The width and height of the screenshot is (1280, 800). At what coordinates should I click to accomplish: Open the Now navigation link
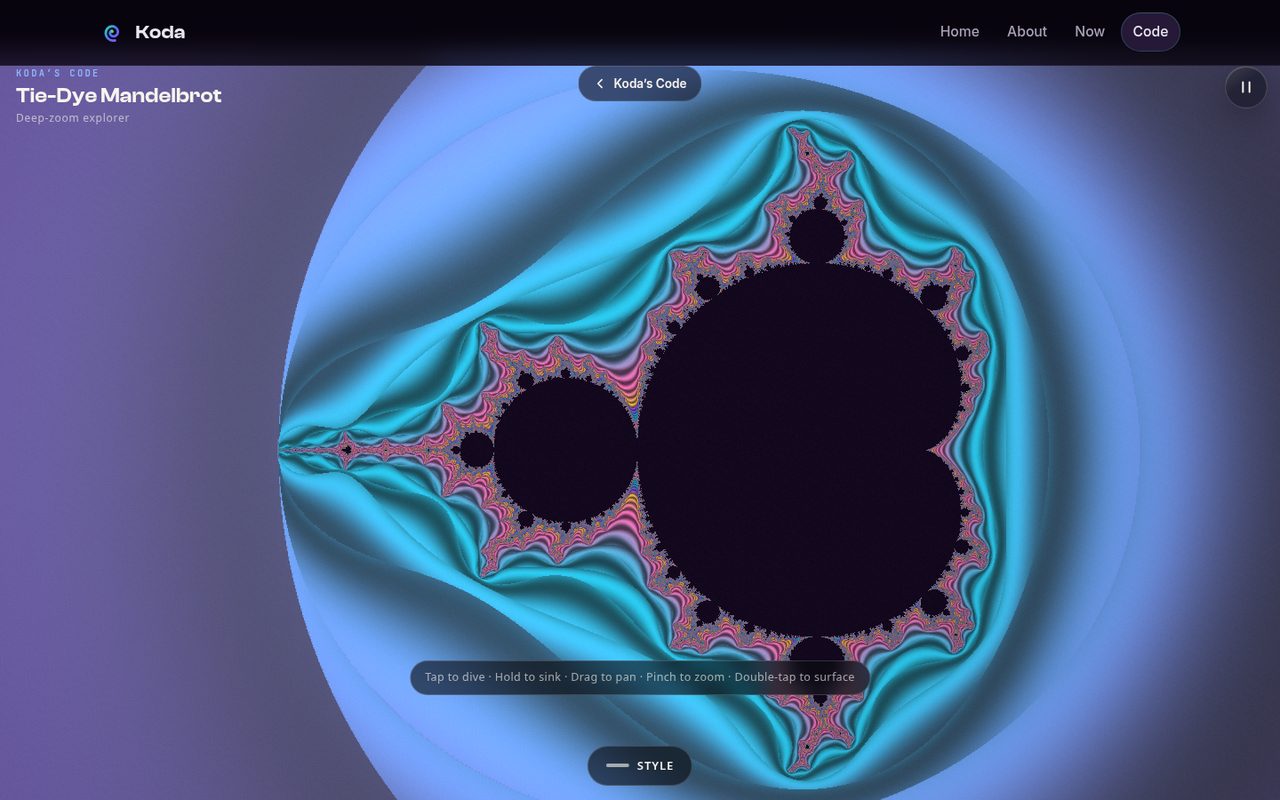(1089, 32)
